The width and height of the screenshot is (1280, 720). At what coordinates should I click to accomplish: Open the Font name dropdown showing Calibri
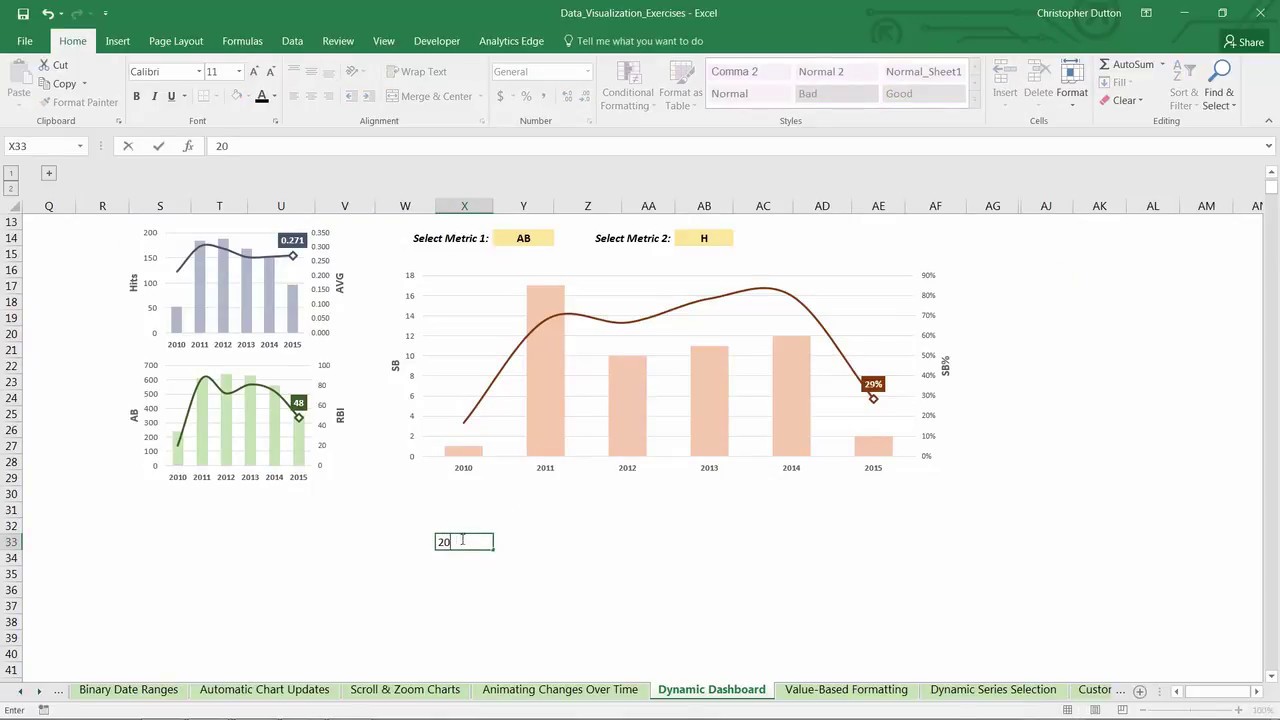pyautogui.click(x=197, y=71)
